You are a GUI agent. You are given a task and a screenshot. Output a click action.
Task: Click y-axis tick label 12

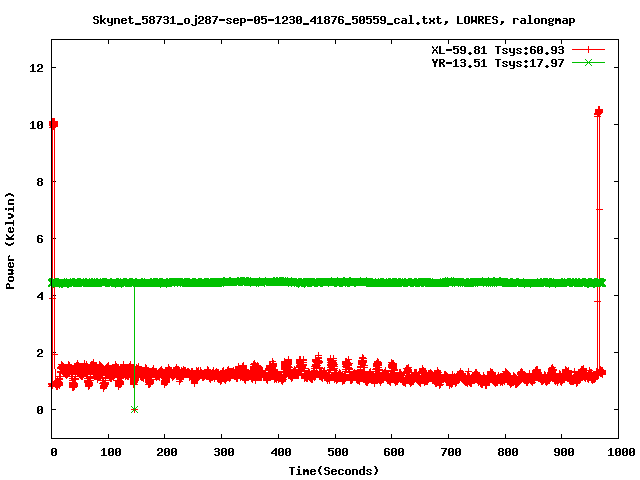tap(36, 68)
